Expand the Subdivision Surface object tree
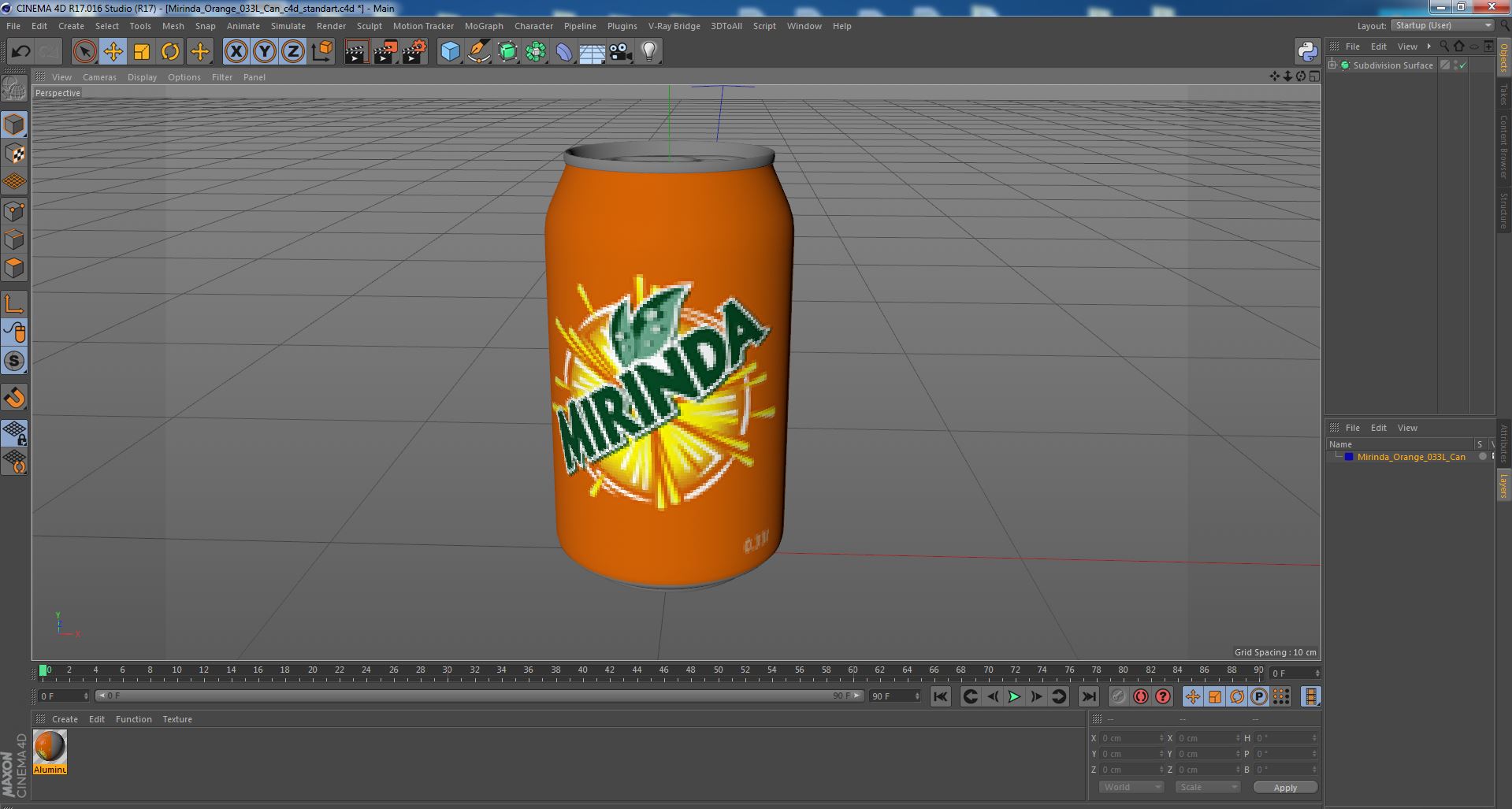 coord(1332,65)
